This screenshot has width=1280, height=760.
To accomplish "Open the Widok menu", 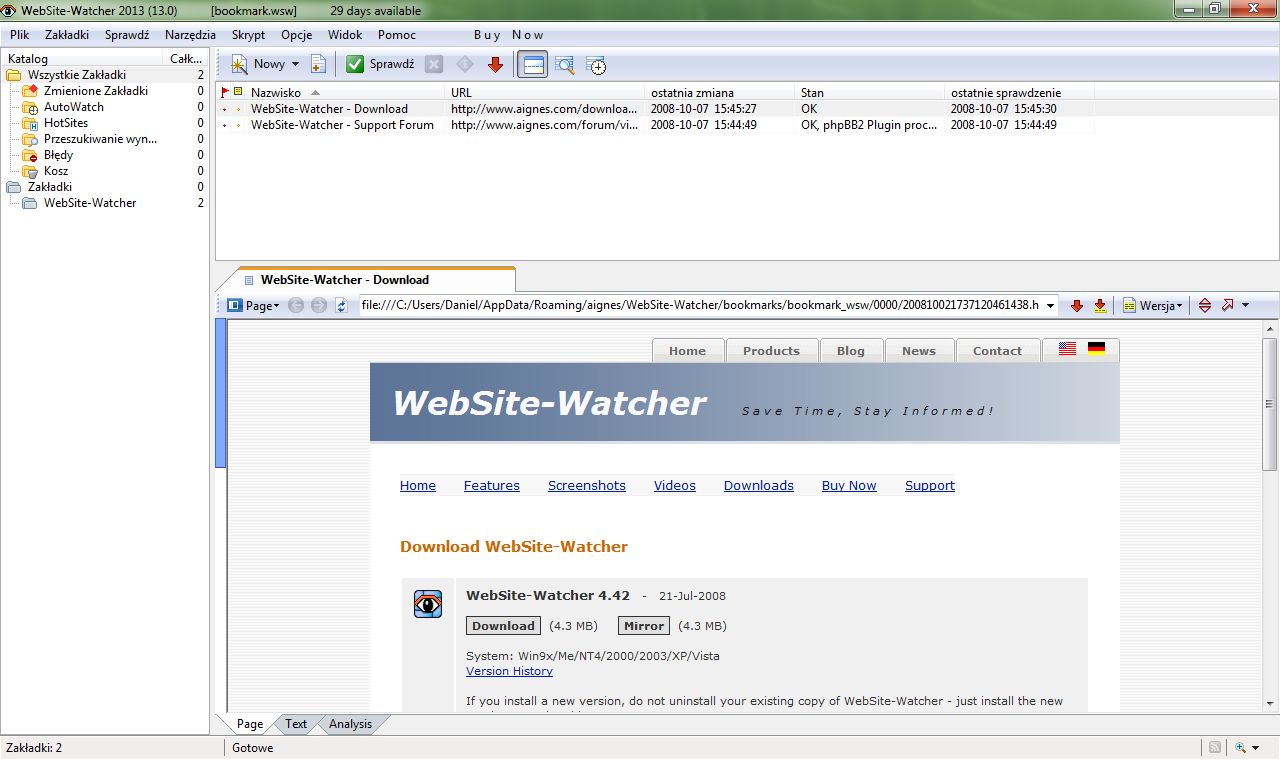I will (x=345, y=35).
